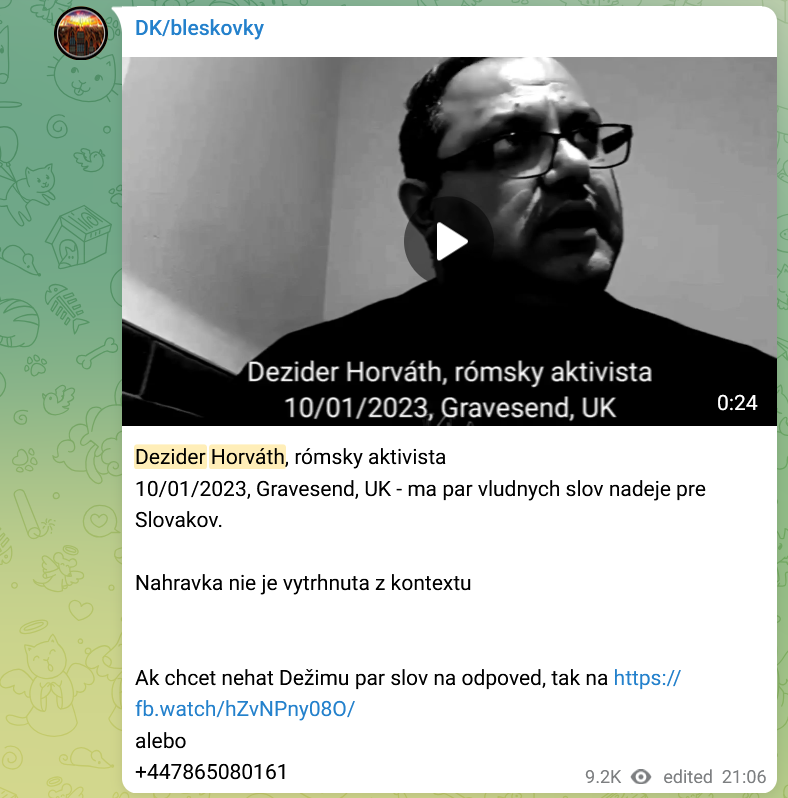
Task: Open the DK/bleskovky channel avatar
Action: (80, 33)
